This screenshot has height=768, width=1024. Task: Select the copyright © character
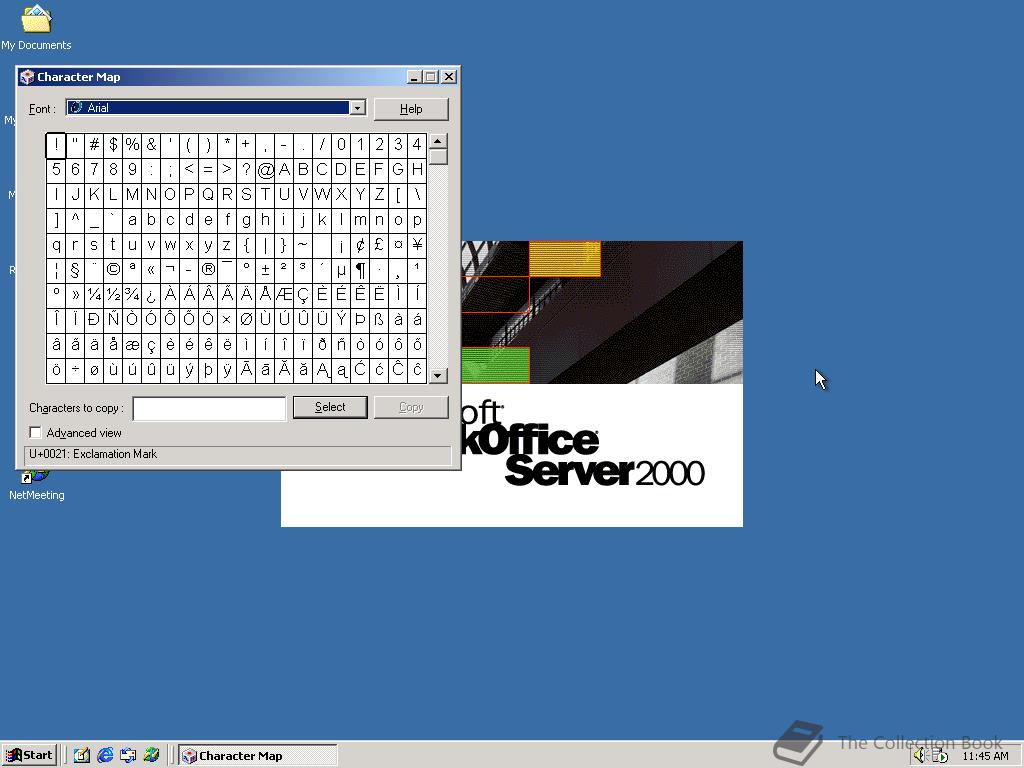click(113, 269)
